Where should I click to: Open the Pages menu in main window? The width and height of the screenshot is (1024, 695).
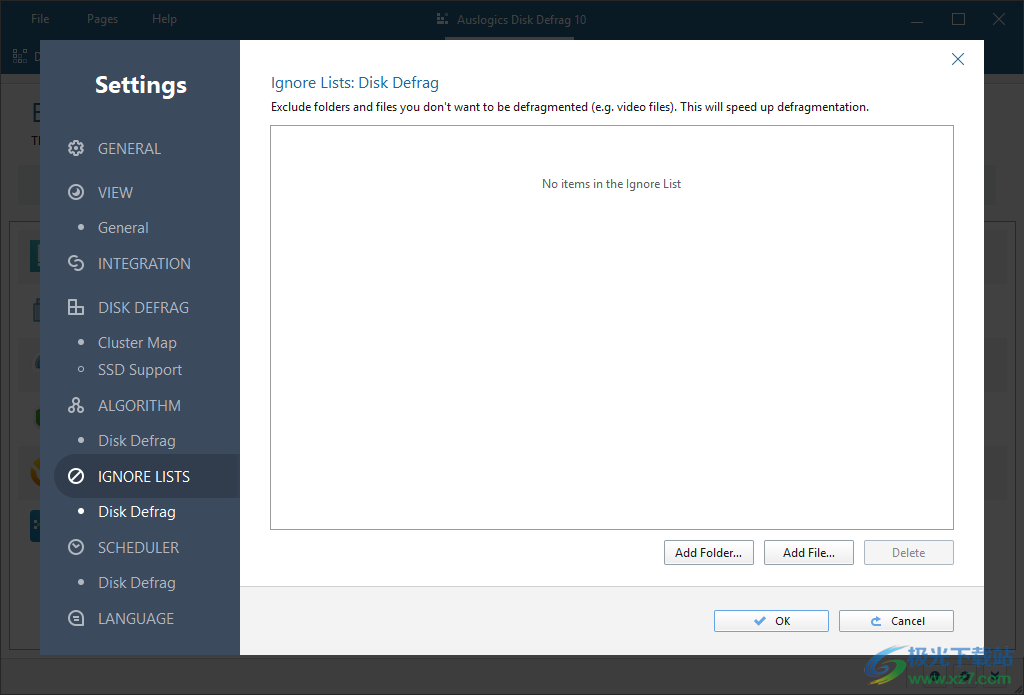[103, 19]
